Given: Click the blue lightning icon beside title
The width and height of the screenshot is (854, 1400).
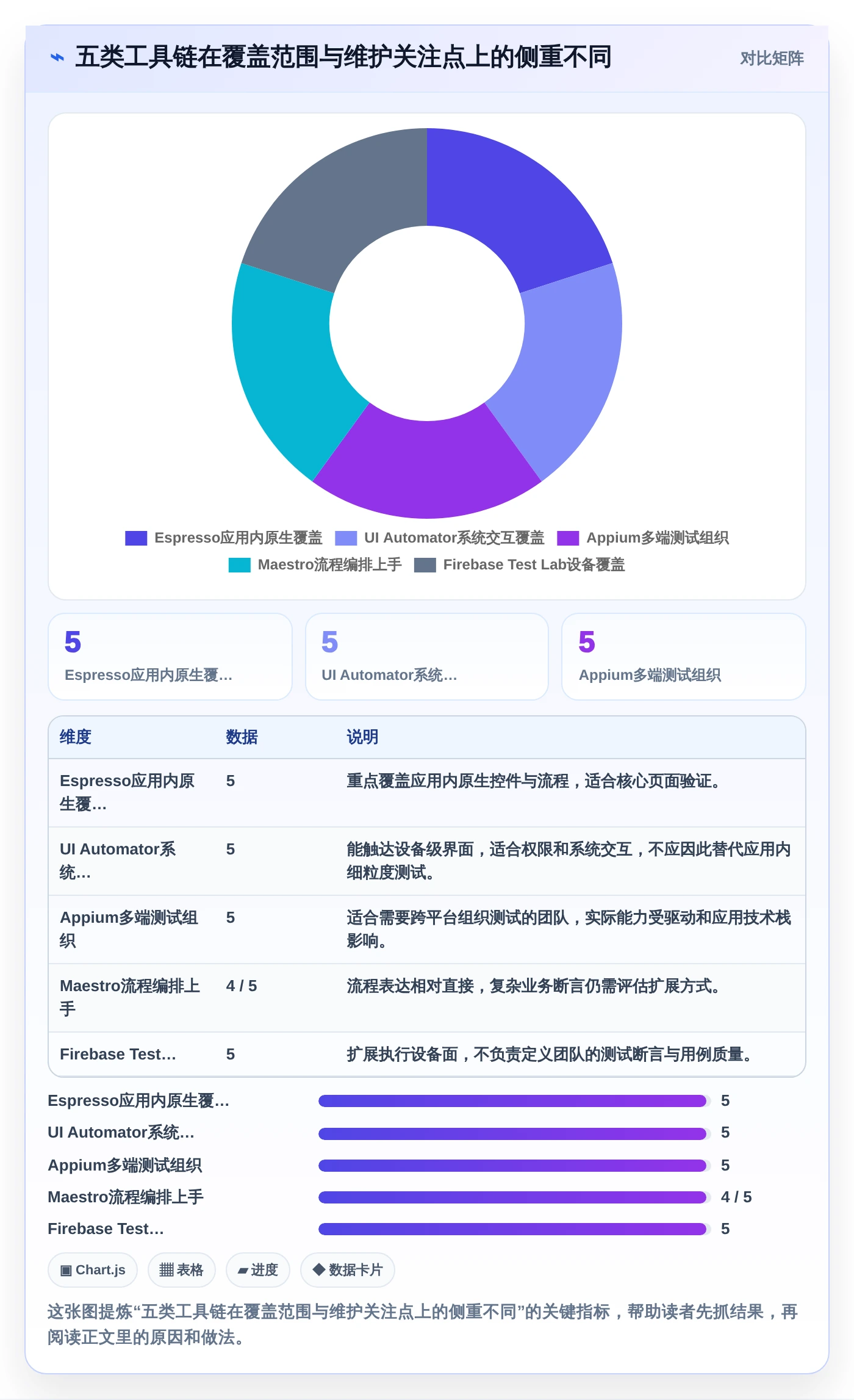Looking at the screenshot, I should [x=57, y=57].
